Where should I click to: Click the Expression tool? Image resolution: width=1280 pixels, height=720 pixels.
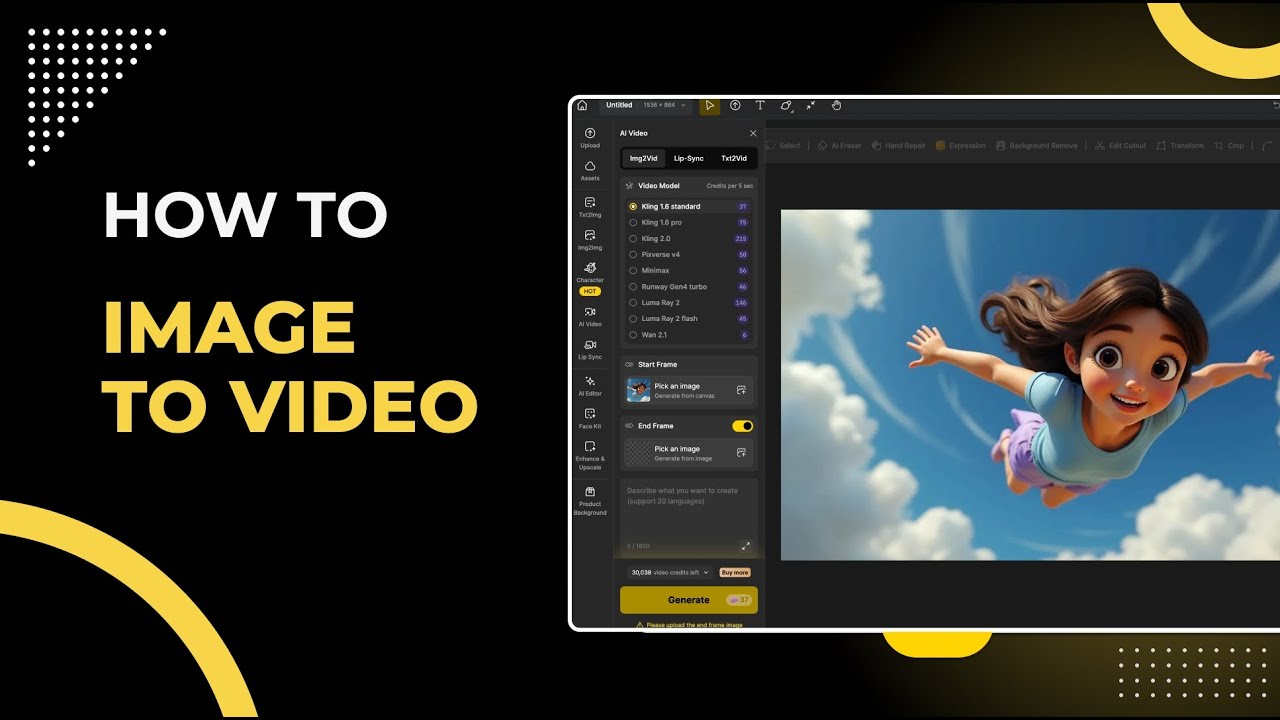961,146
